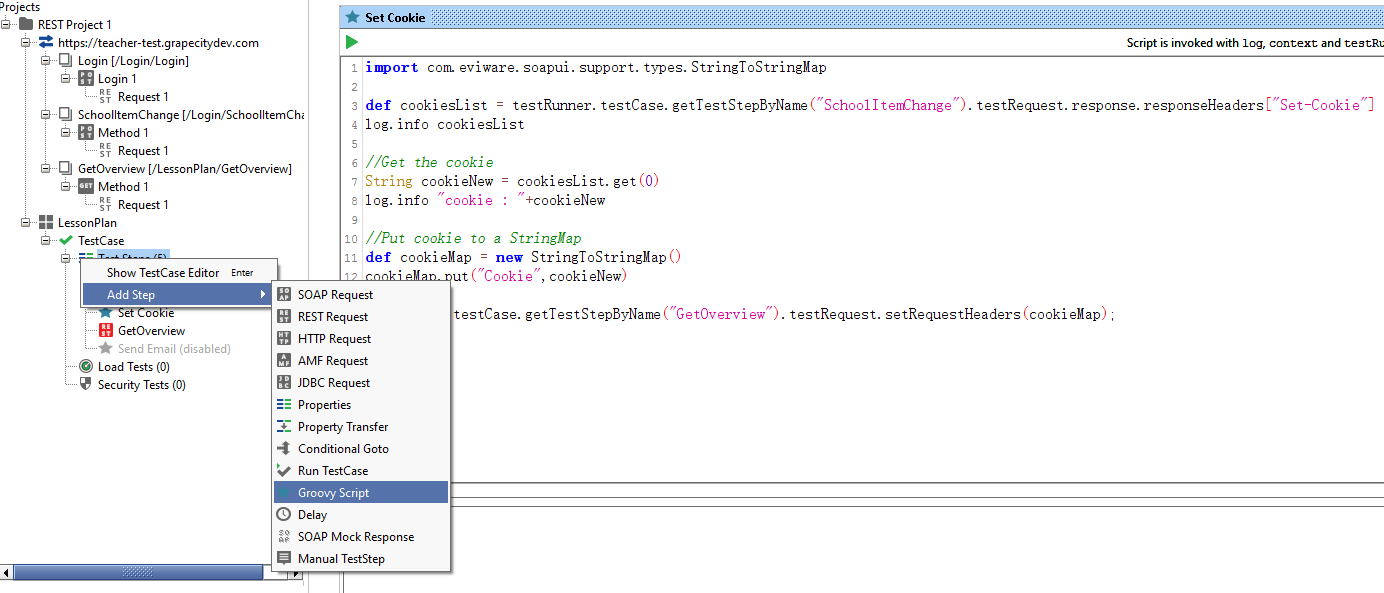Collapse the LessonPlan test suite node
Screen dimensions: 1384x593
click(x=27, y=222)
